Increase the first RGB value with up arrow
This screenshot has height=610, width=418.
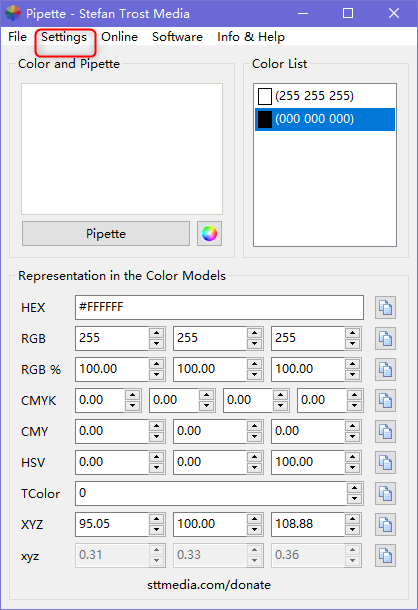click(156, 333)
